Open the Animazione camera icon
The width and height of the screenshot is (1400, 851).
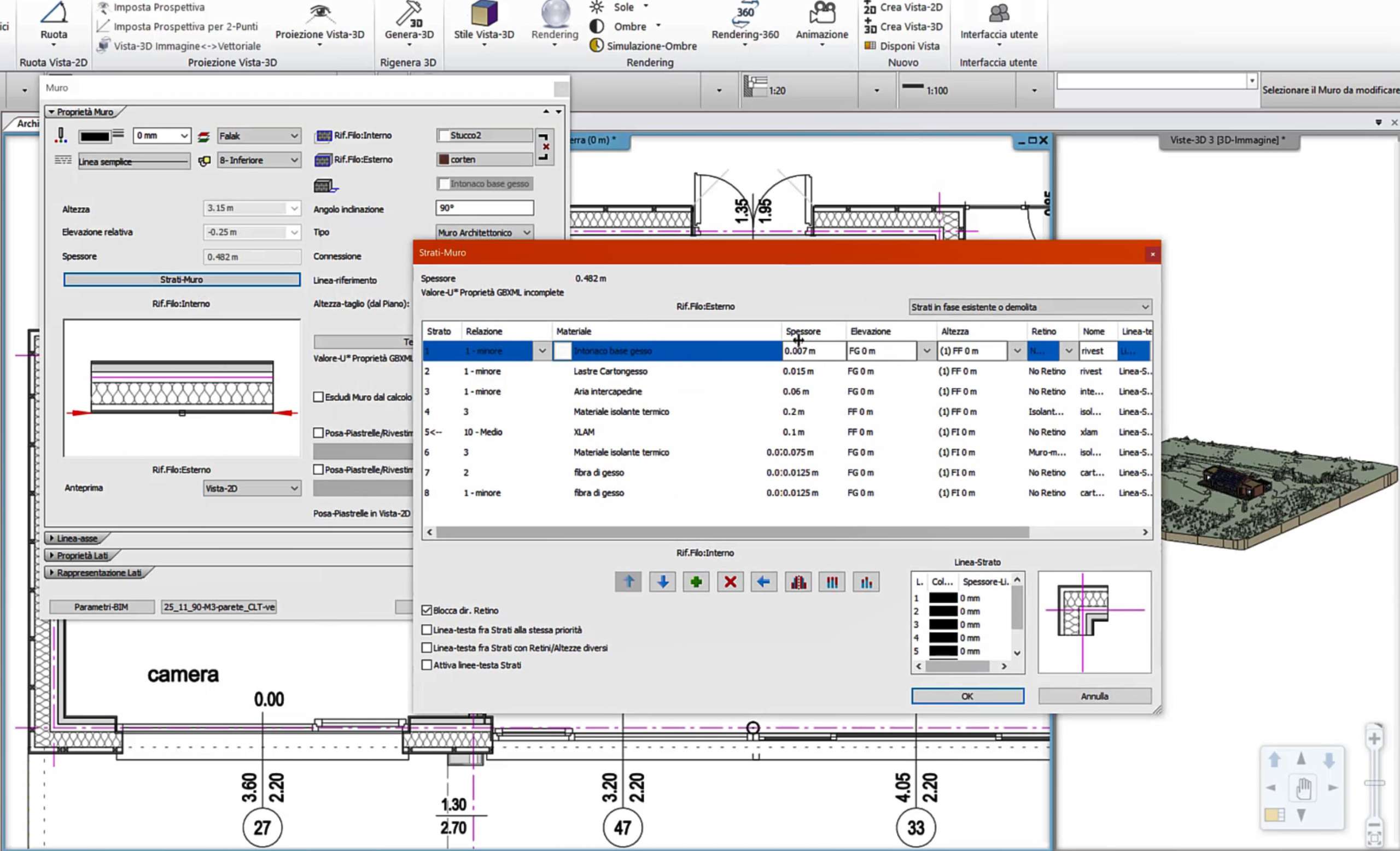[822, 14]
